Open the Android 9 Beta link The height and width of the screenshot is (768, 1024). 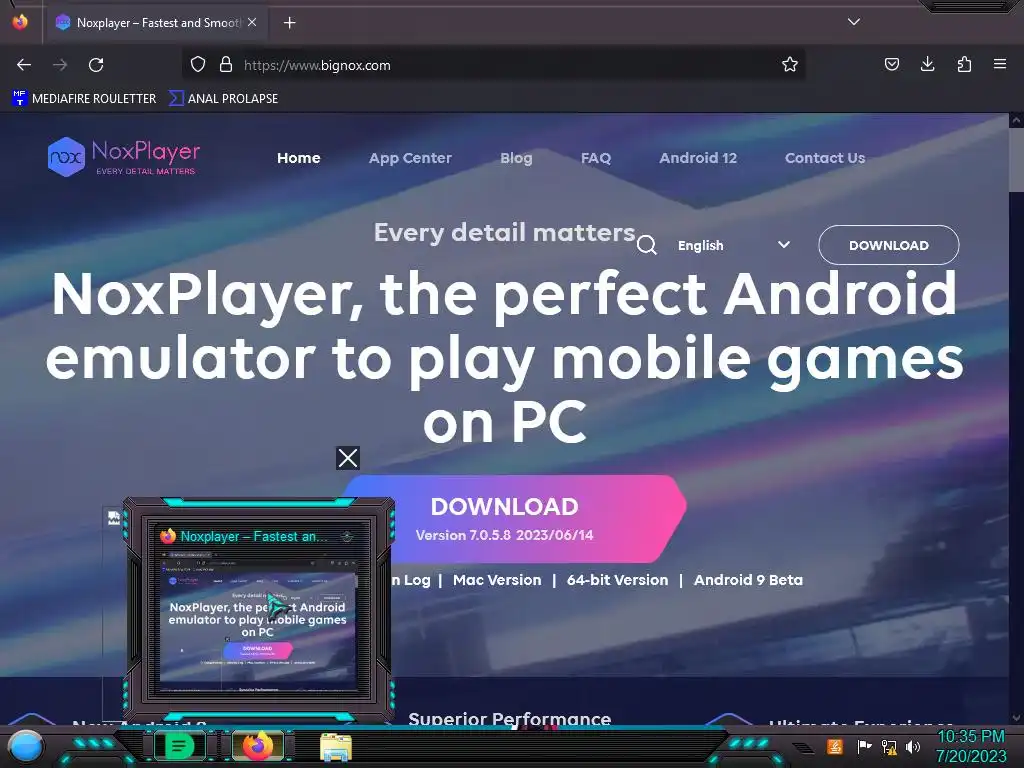pos(748,580)
